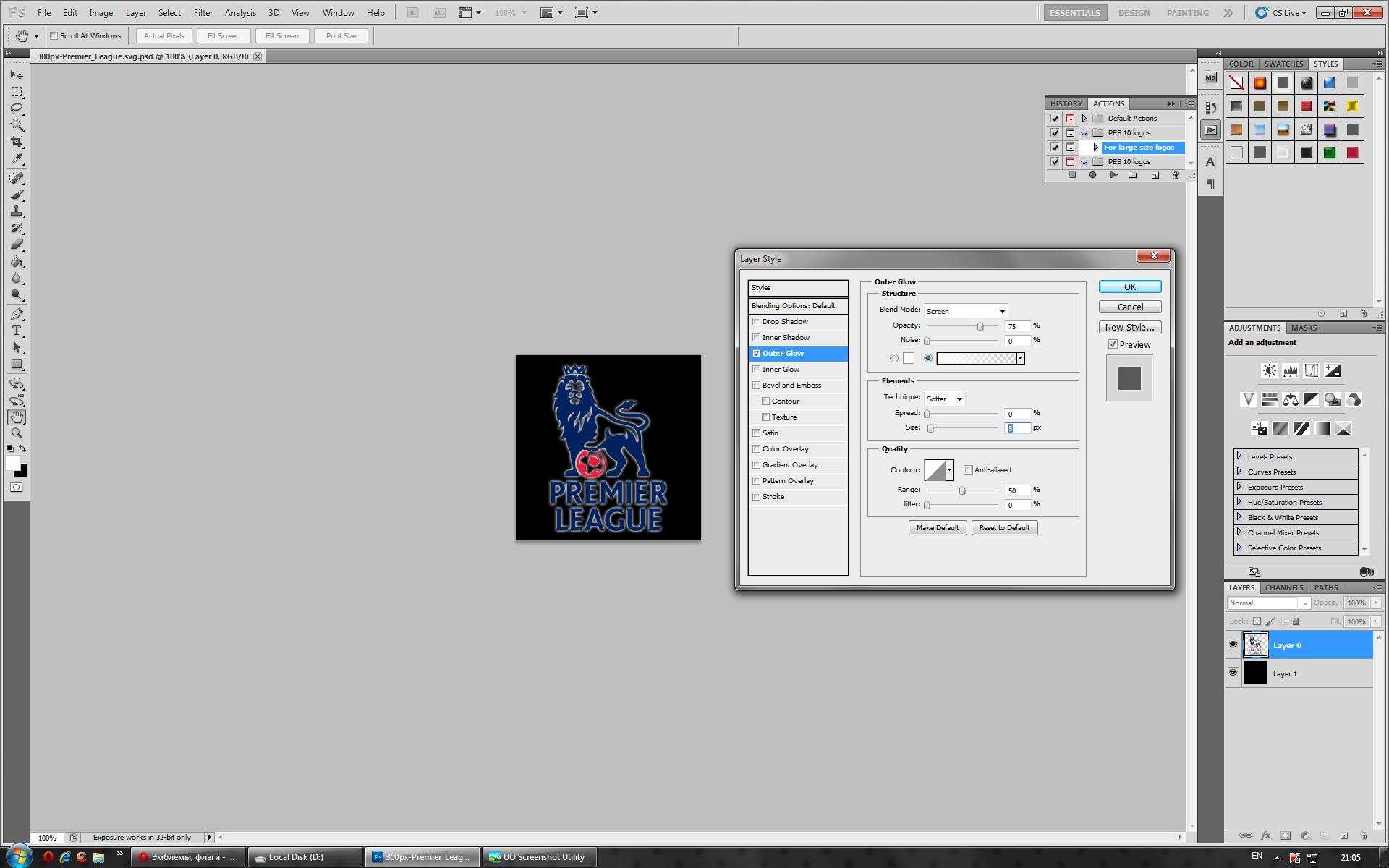Select the Eraser tool
Image resolution: width=1389 pixels, height=868 pixels.
(17, 245)
